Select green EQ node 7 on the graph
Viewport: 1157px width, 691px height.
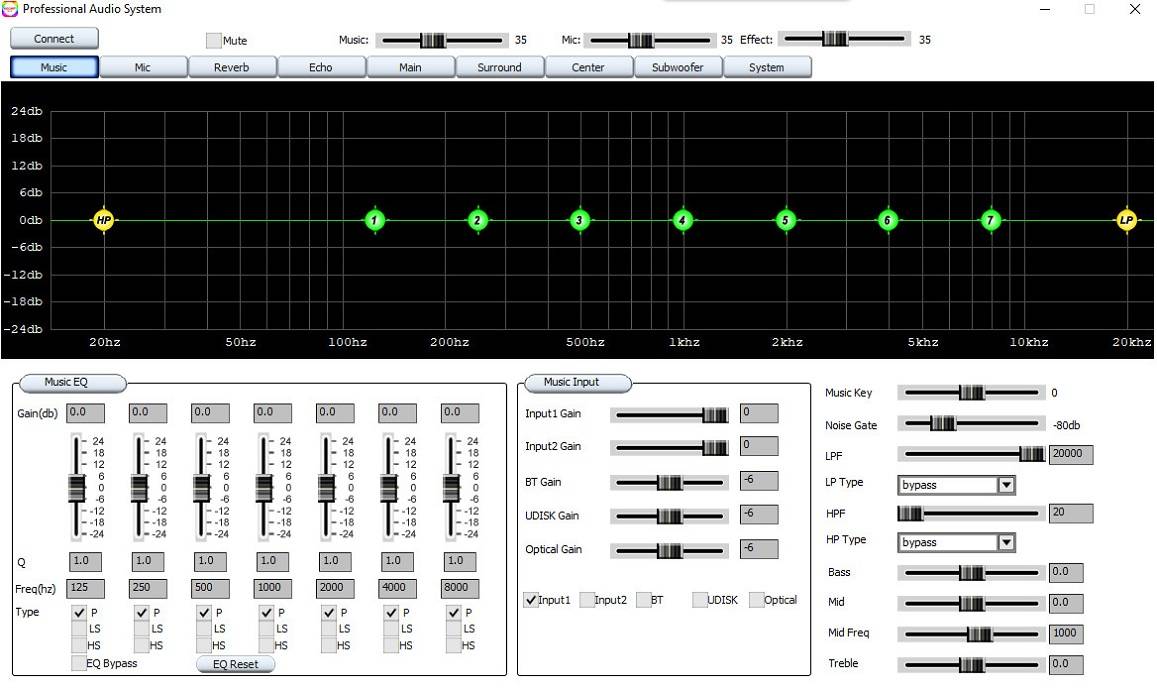pos(991,220)
